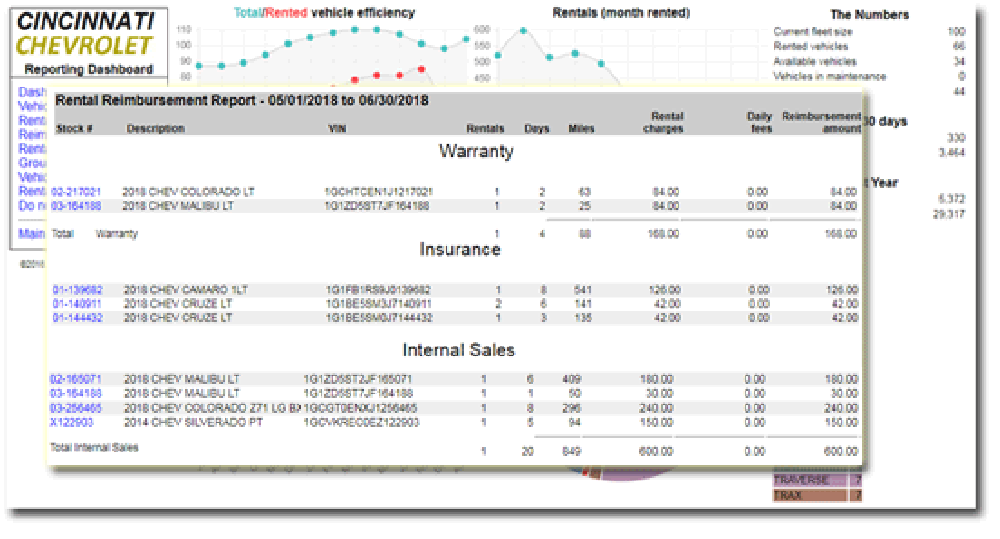Image resolution: width=1000 pixels, height=539 pixels.
Task: Select the 2018 CHEV CAMARO 1LT description
Action: [x=186, y=290]
